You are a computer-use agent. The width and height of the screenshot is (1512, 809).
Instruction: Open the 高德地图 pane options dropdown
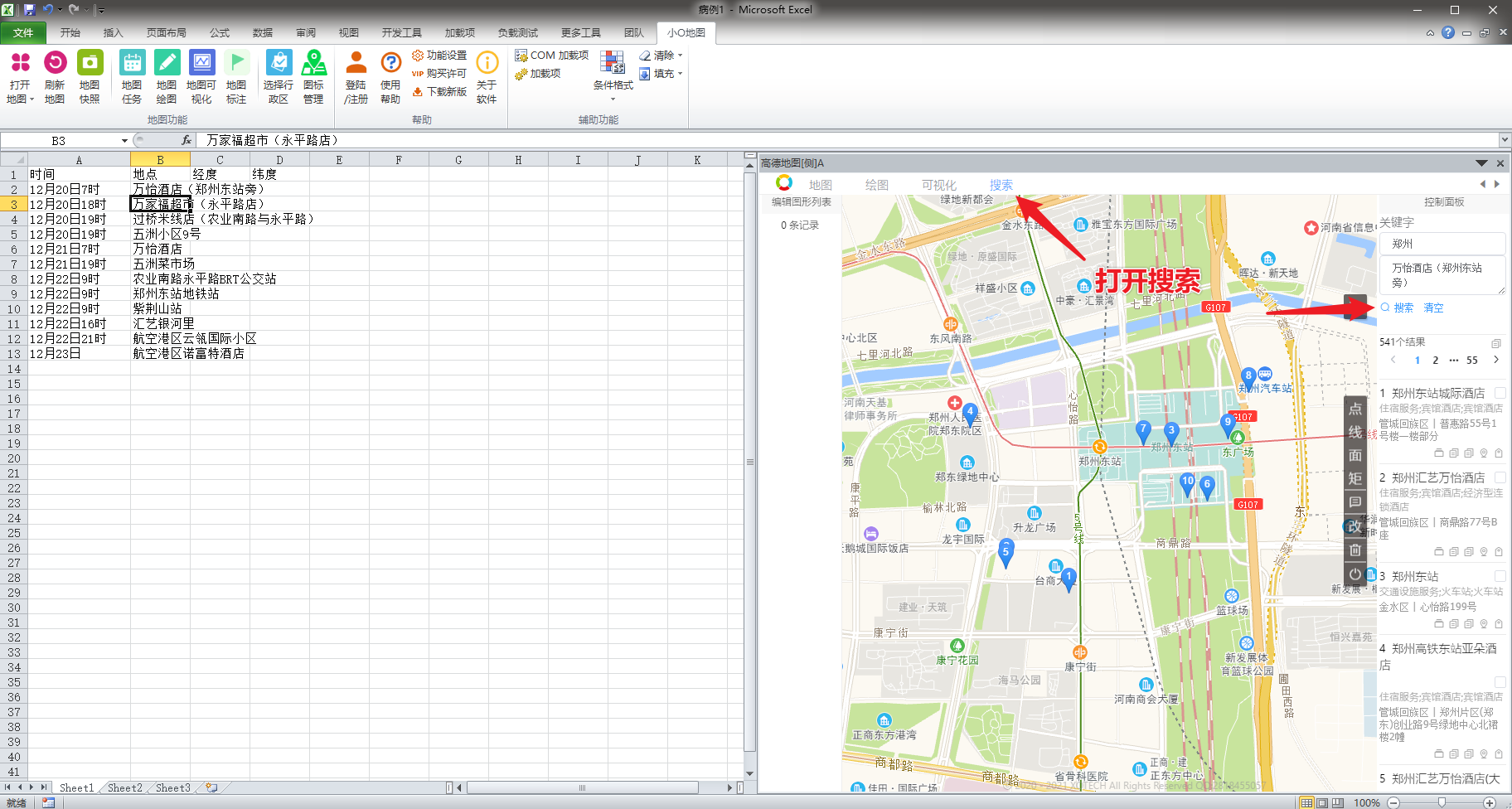tap(1481, 163)
